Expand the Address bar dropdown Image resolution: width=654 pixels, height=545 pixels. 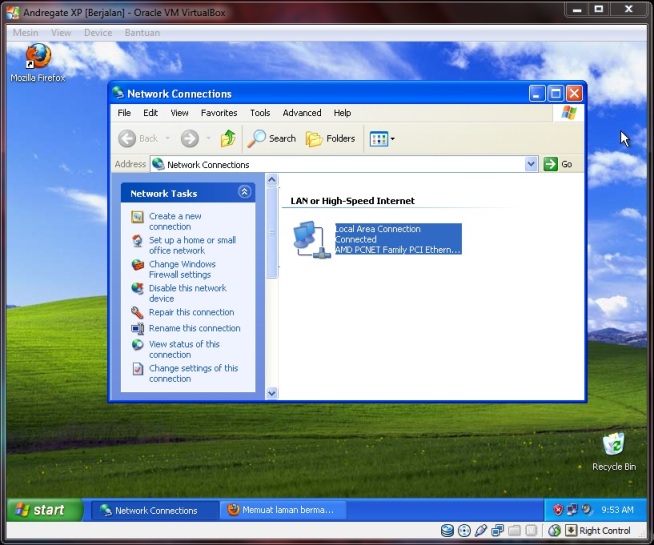pyautogui.click(x=531, y=164)
